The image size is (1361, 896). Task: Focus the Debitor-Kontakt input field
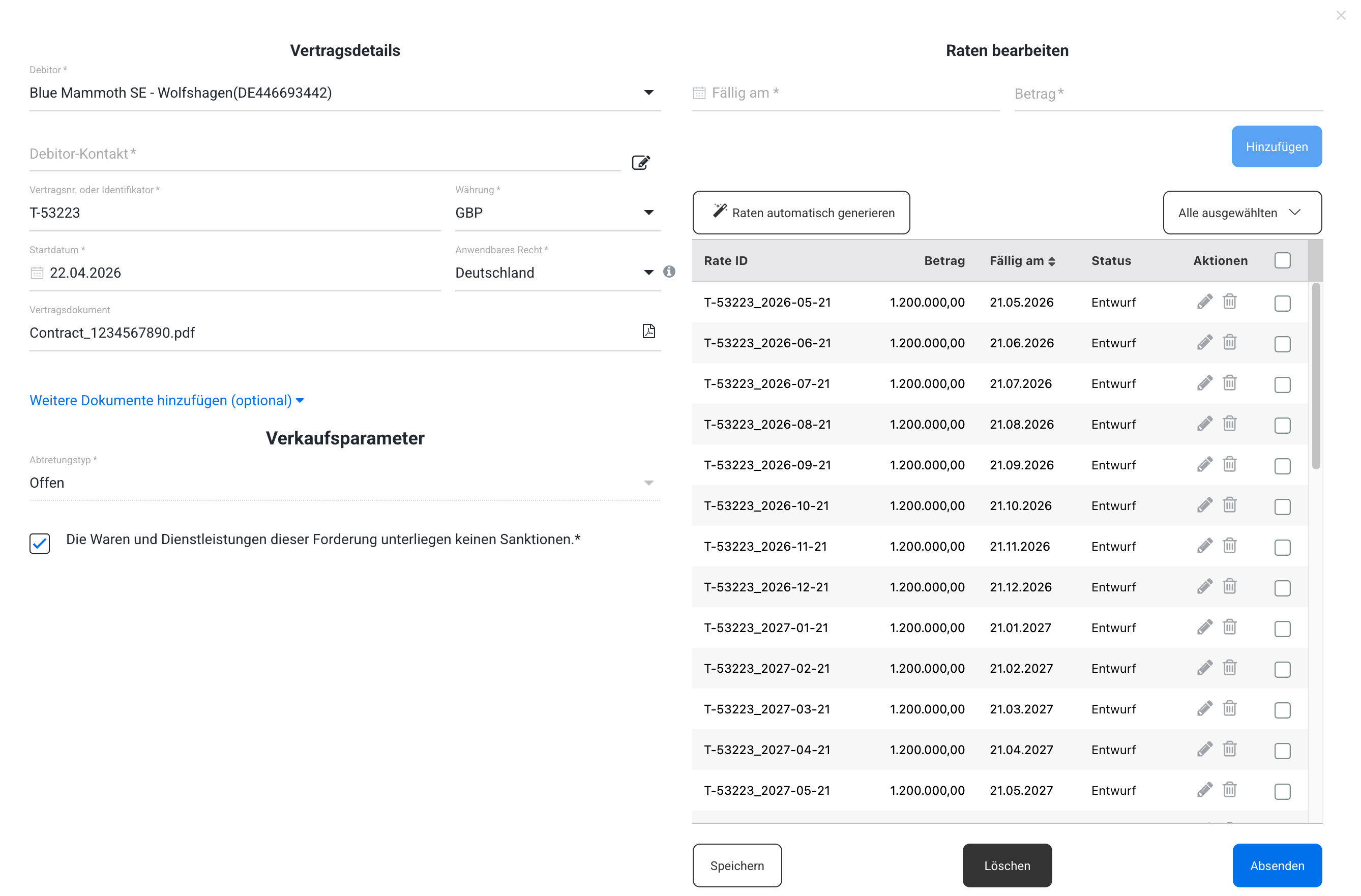(x=325, y=154)
